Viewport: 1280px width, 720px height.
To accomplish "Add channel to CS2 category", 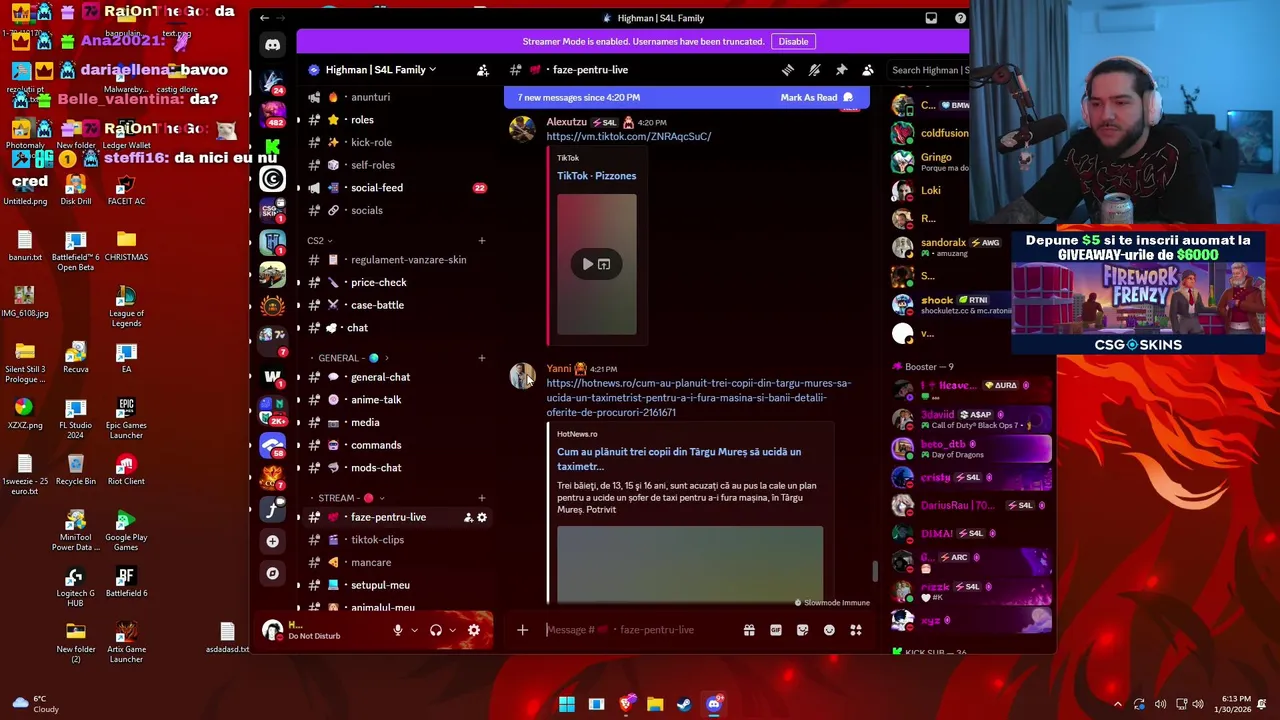I will [x=481, y=241].
